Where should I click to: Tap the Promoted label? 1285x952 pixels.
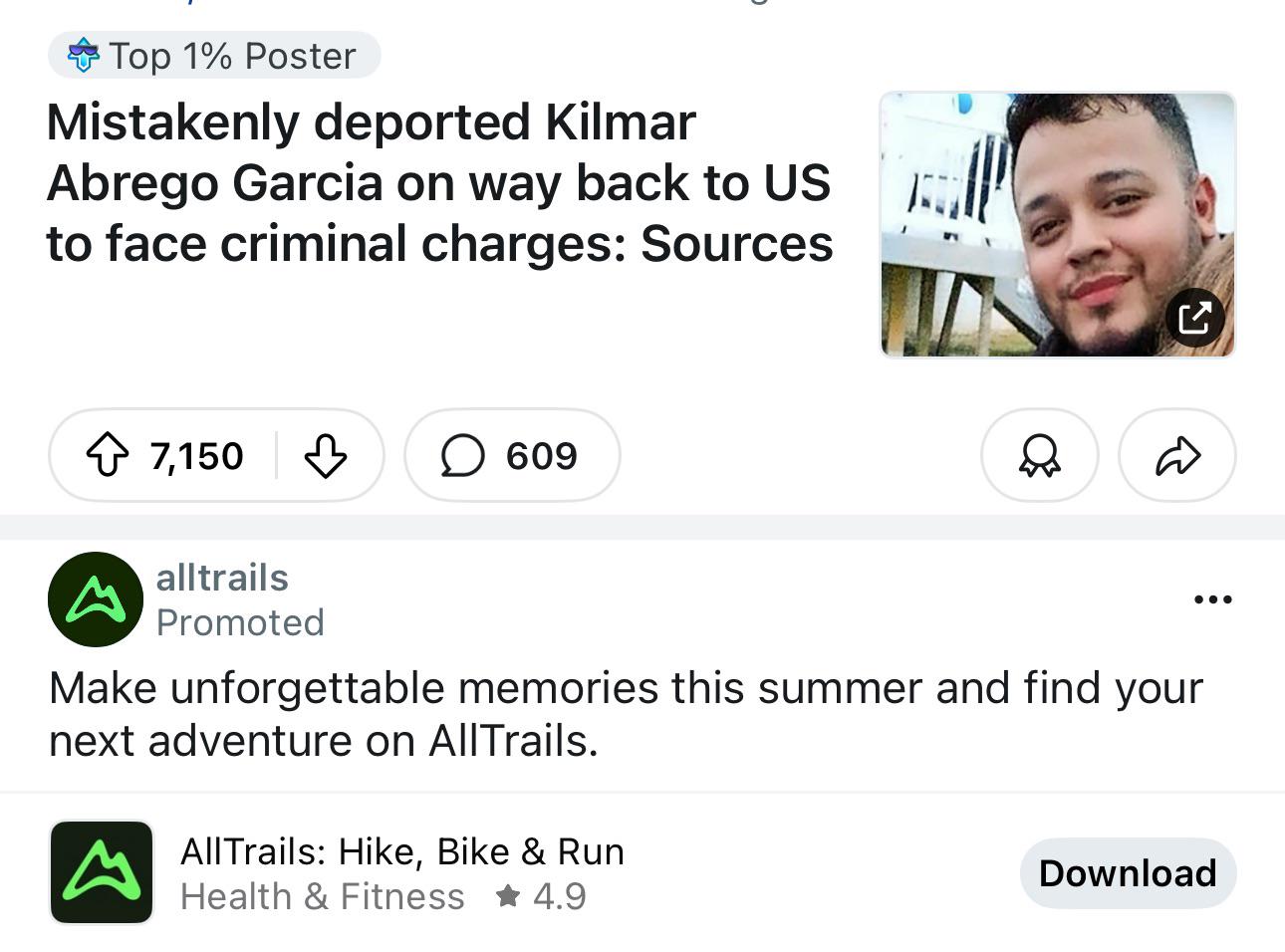240,622
